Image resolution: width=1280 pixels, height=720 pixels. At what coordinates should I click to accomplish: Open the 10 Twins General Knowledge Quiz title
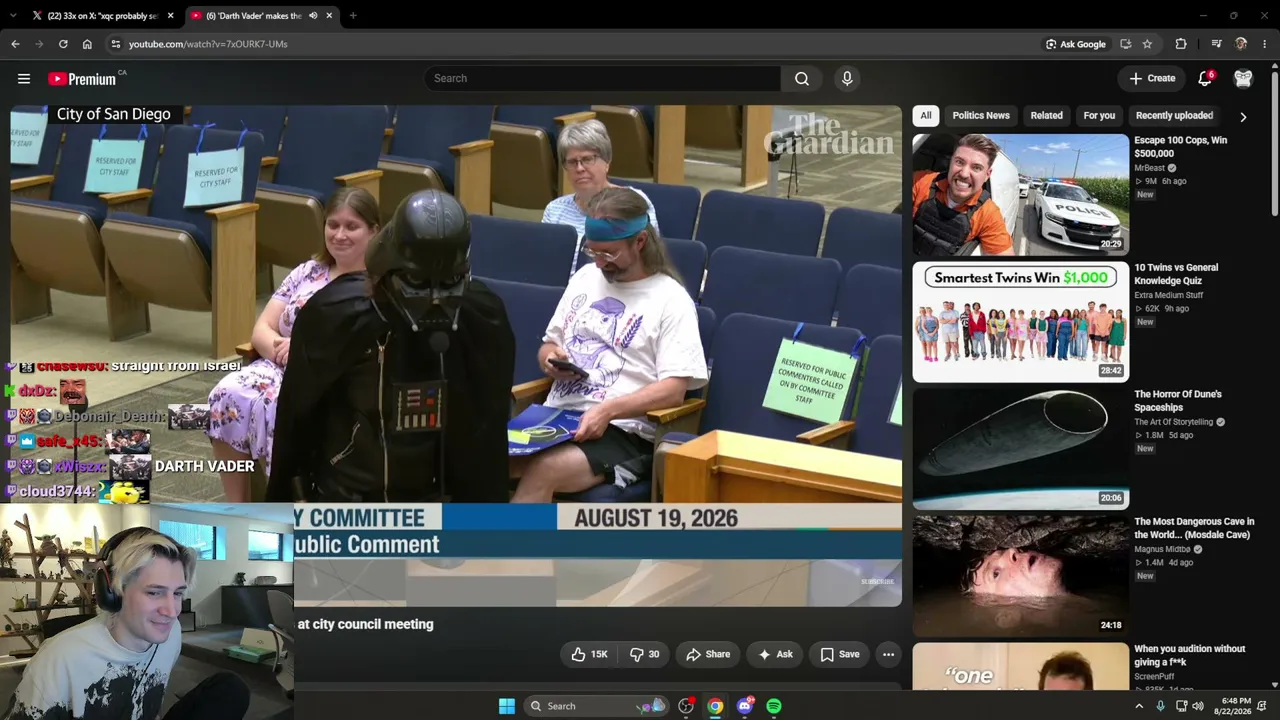point(1176,274)
